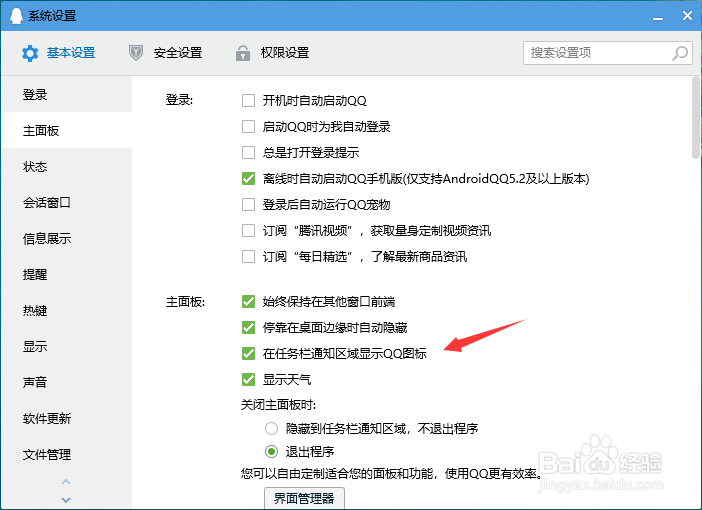Image resolution: width=702 pixels, height=510 pixels.
Task: Open 显示 settings in sidebar
Action: click(x=66, y=347)
